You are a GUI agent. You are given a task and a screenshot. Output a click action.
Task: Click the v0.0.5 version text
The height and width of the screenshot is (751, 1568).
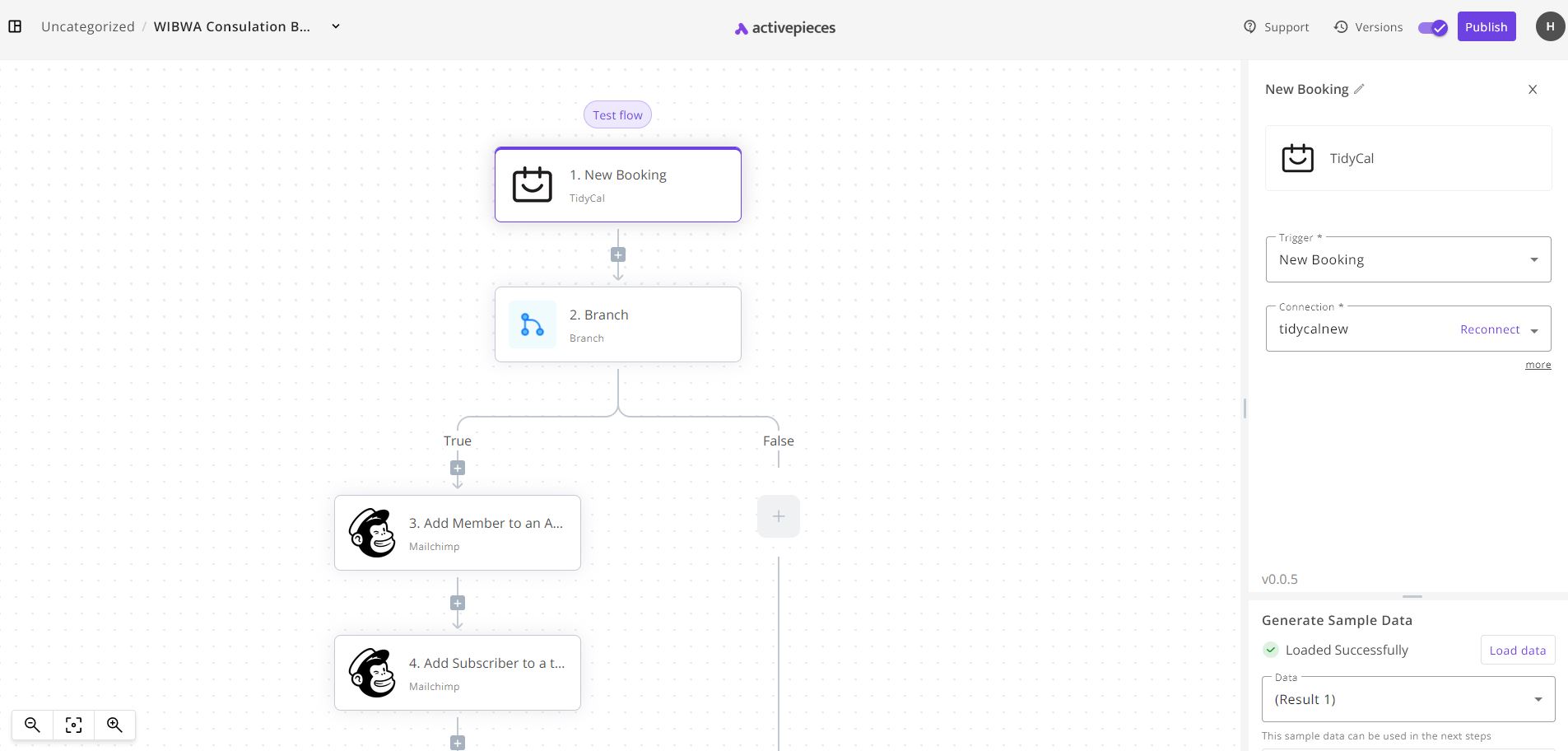pos(1279,579)
